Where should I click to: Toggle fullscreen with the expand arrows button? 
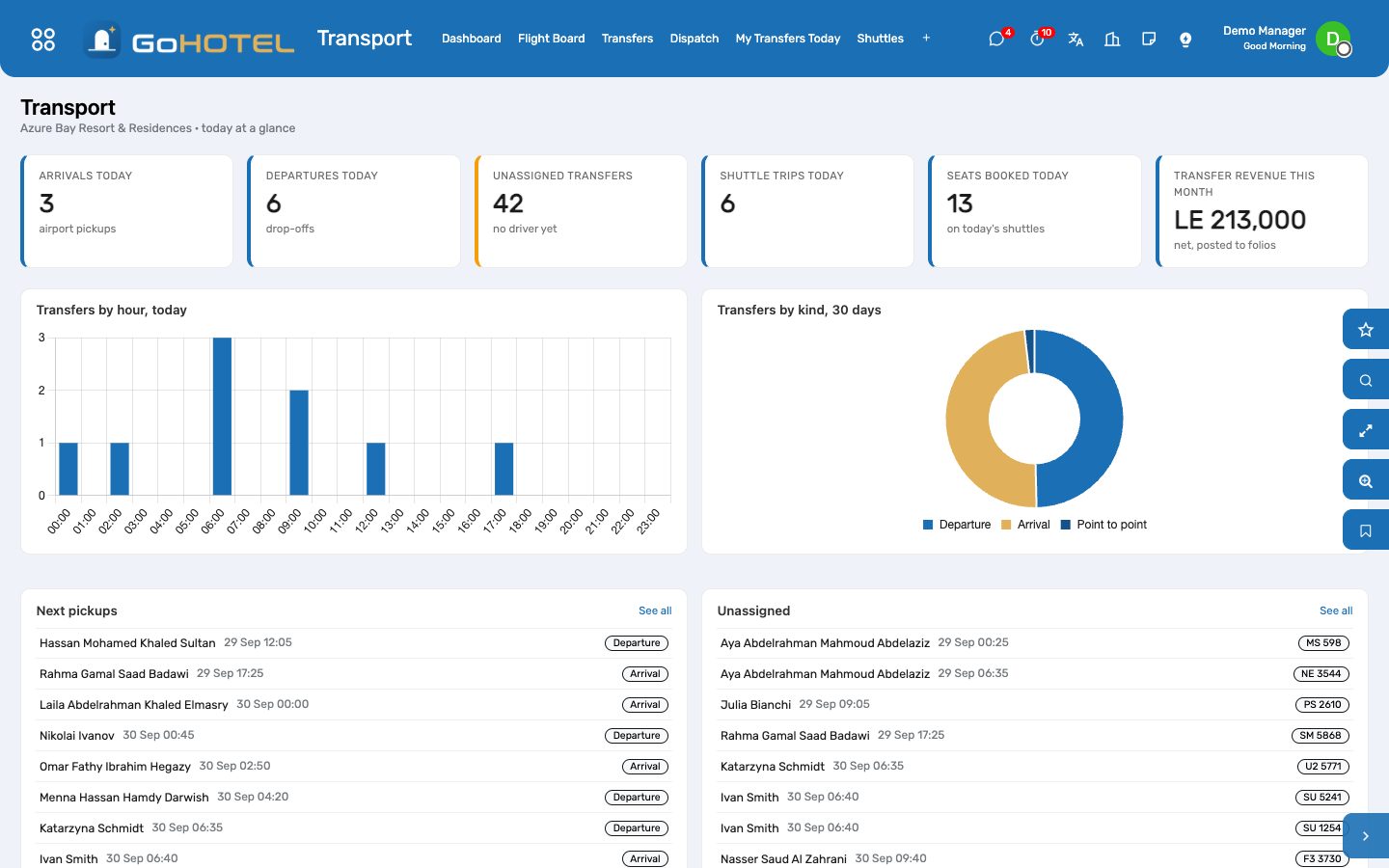[x=1366, y=430]
